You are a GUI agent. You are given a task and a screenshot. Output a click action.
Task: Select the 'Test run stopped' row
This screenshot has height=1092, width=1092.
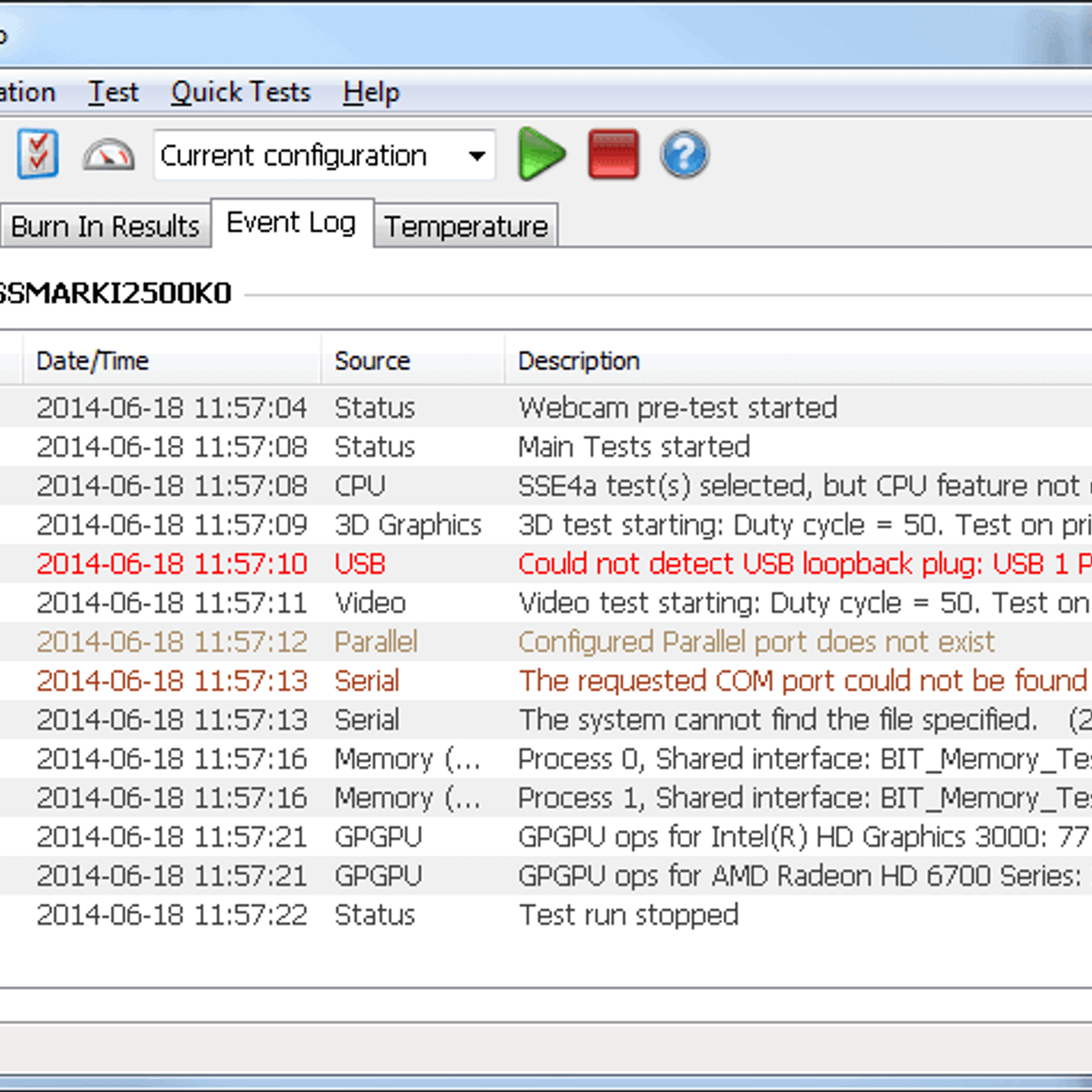pyautogui.click(x=546, y=915)
